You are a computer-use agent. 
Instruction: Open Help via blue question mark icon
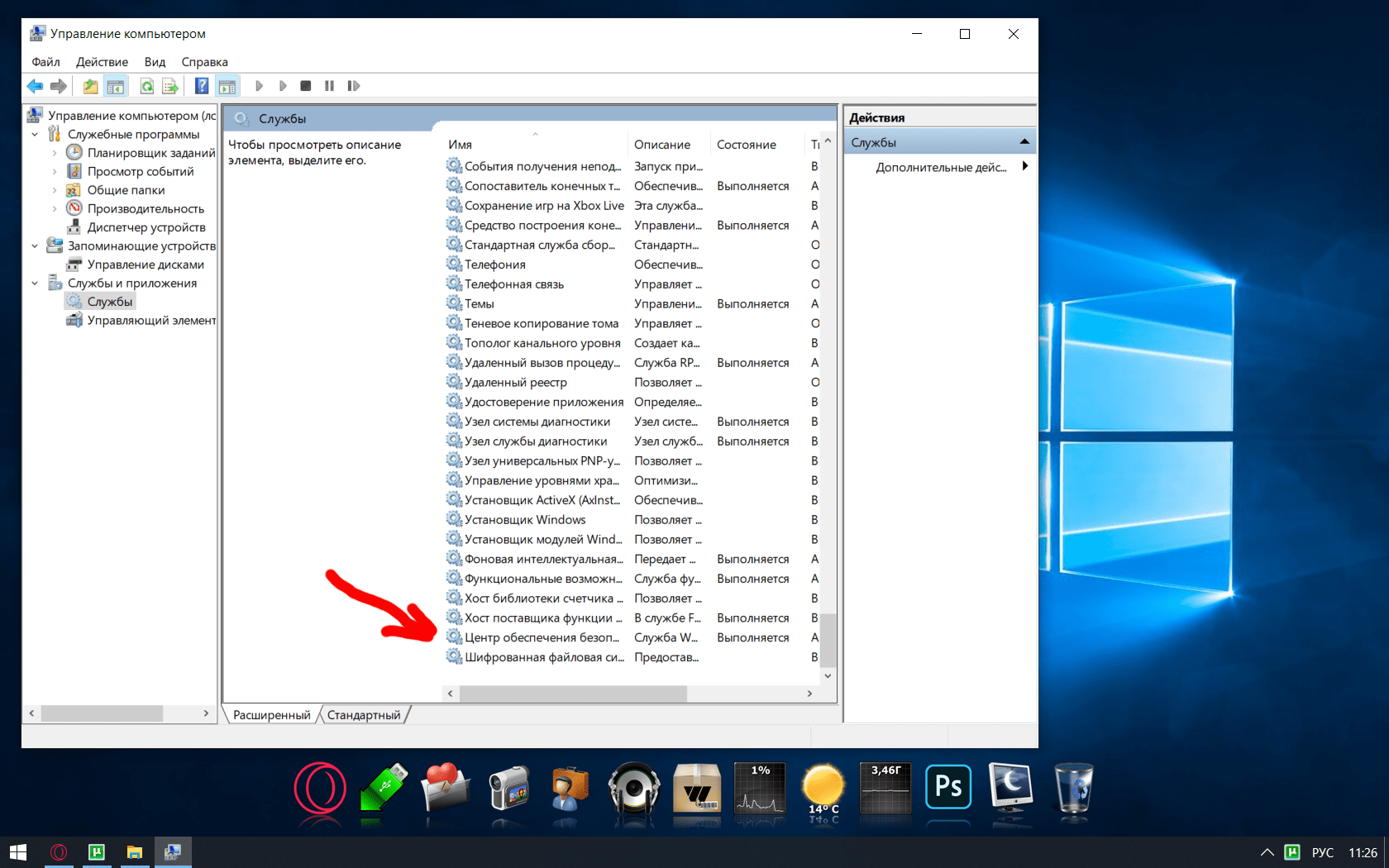[x=201, y=86]
